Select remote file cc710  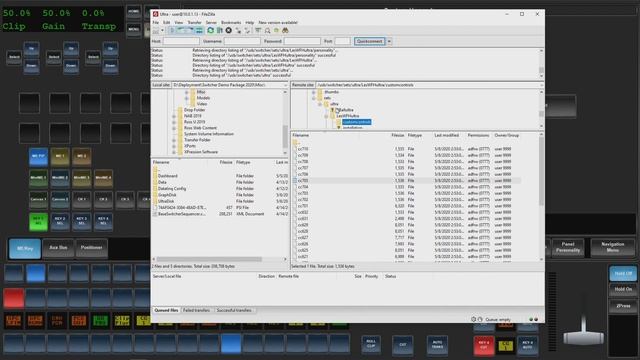(x=303, y=149)
